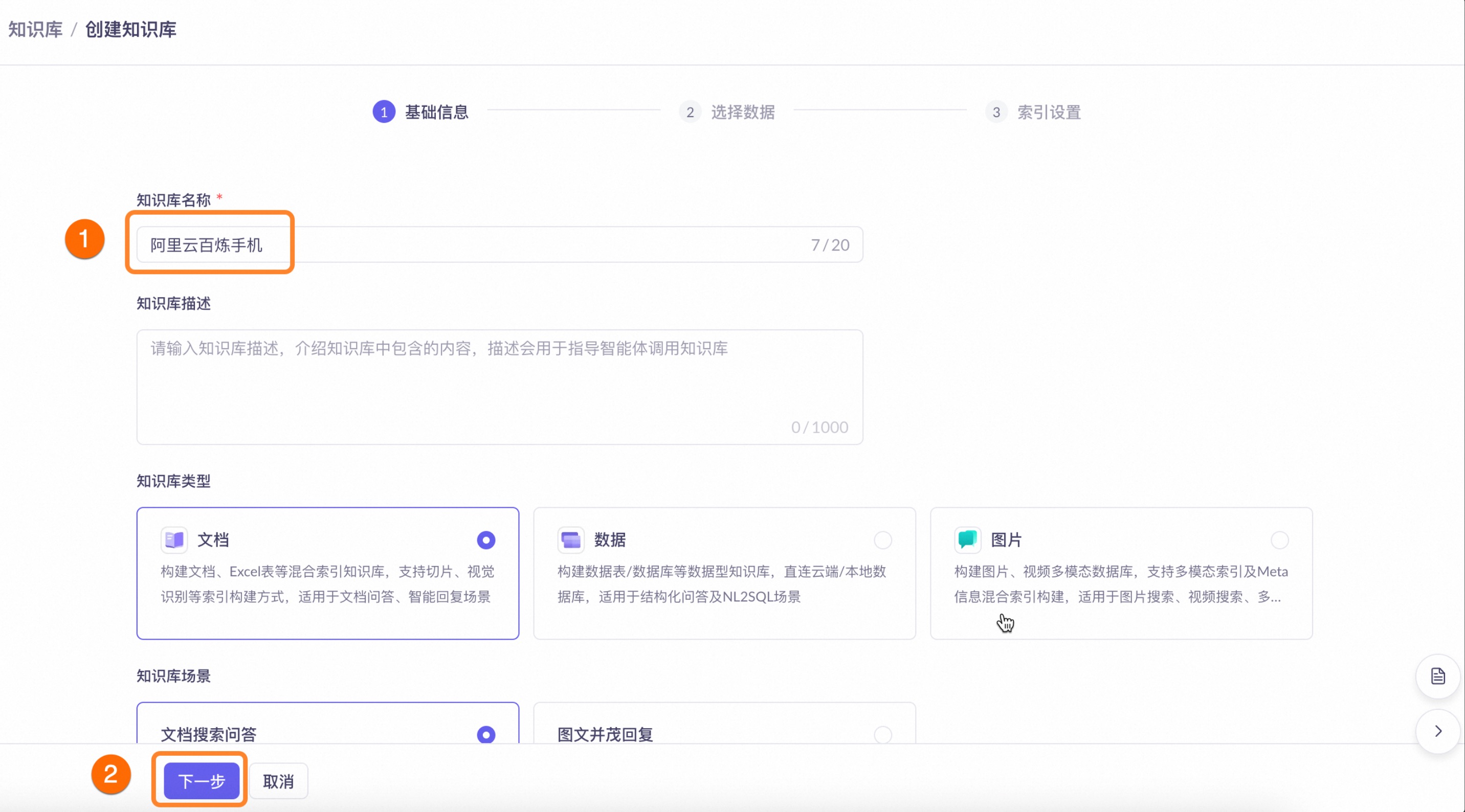Open the floating document icon button

pos(1438,676)
